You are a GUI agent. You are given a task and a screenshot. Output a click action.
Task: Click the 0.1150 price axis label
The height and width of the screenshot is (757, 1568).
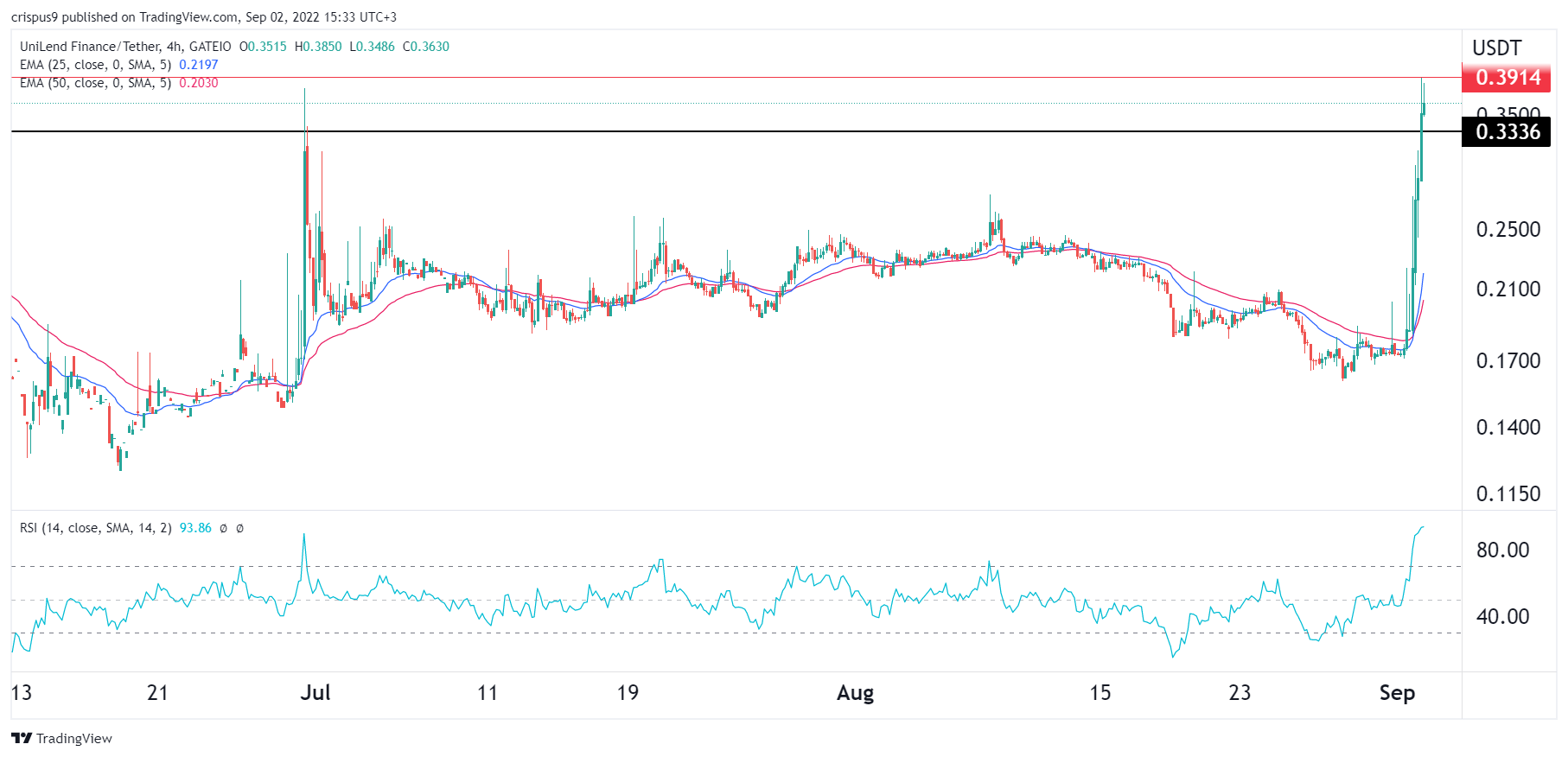coord(1508,494)
